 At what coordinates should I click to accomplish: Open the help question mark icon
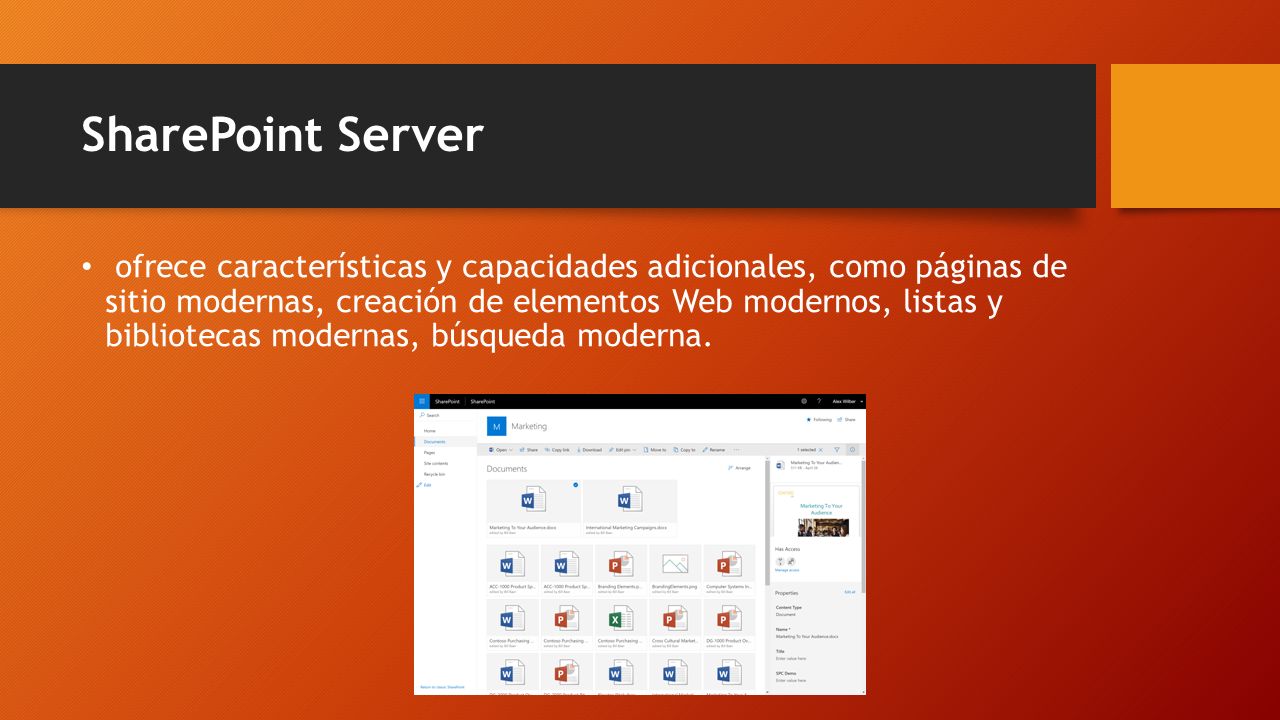(x=819, y=401)
